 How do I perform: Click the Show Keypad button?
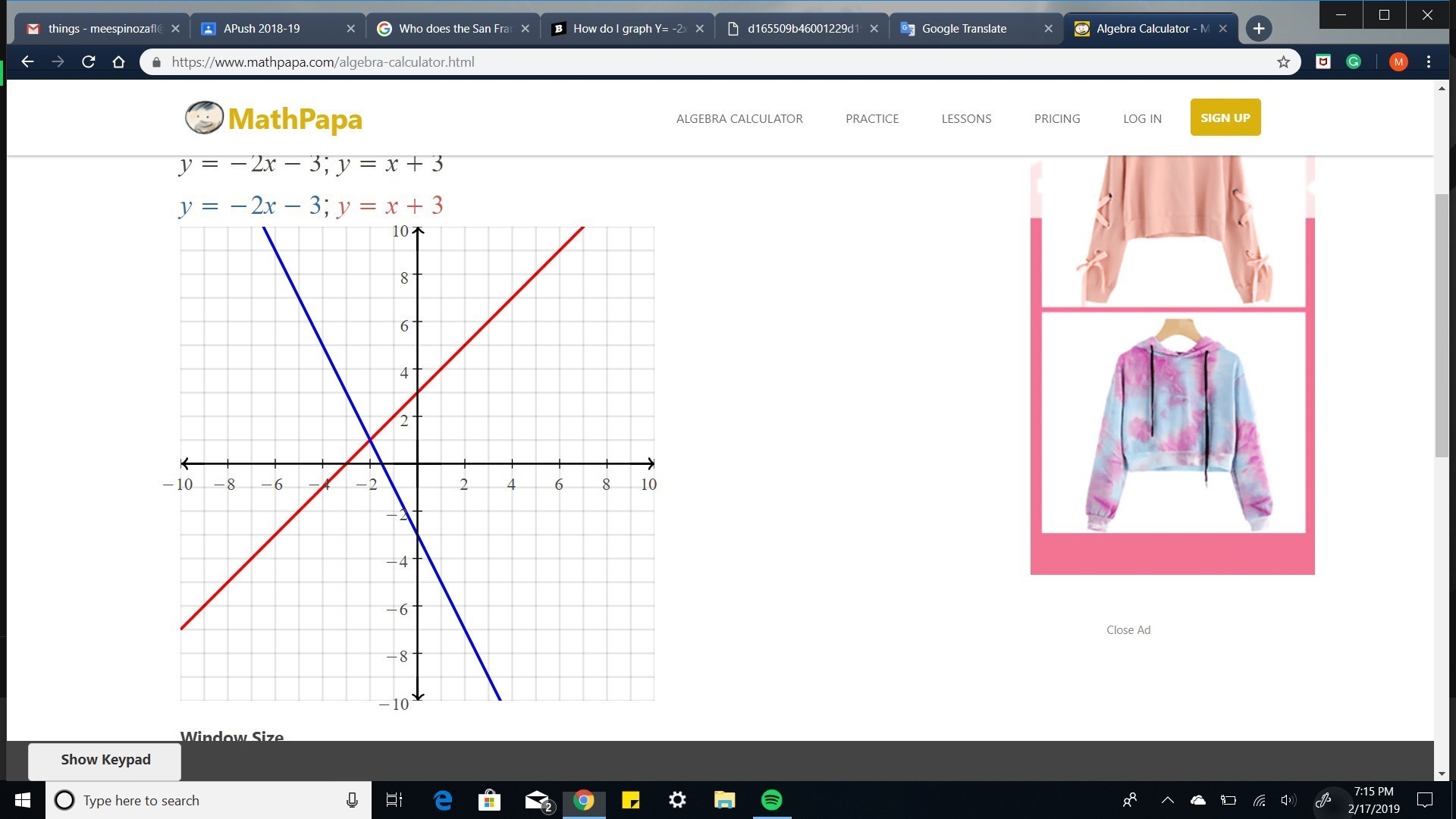[105, 760]
